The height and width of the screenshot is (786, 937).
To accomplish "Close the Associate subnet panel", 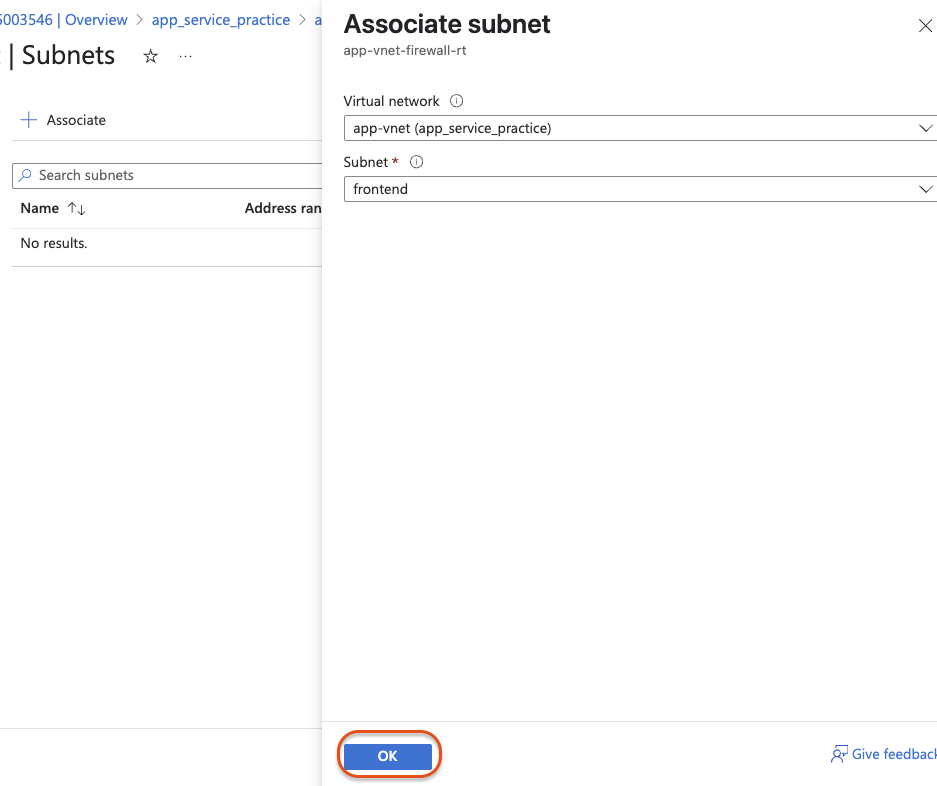I will pyautogui.click(x=925, y=26).
